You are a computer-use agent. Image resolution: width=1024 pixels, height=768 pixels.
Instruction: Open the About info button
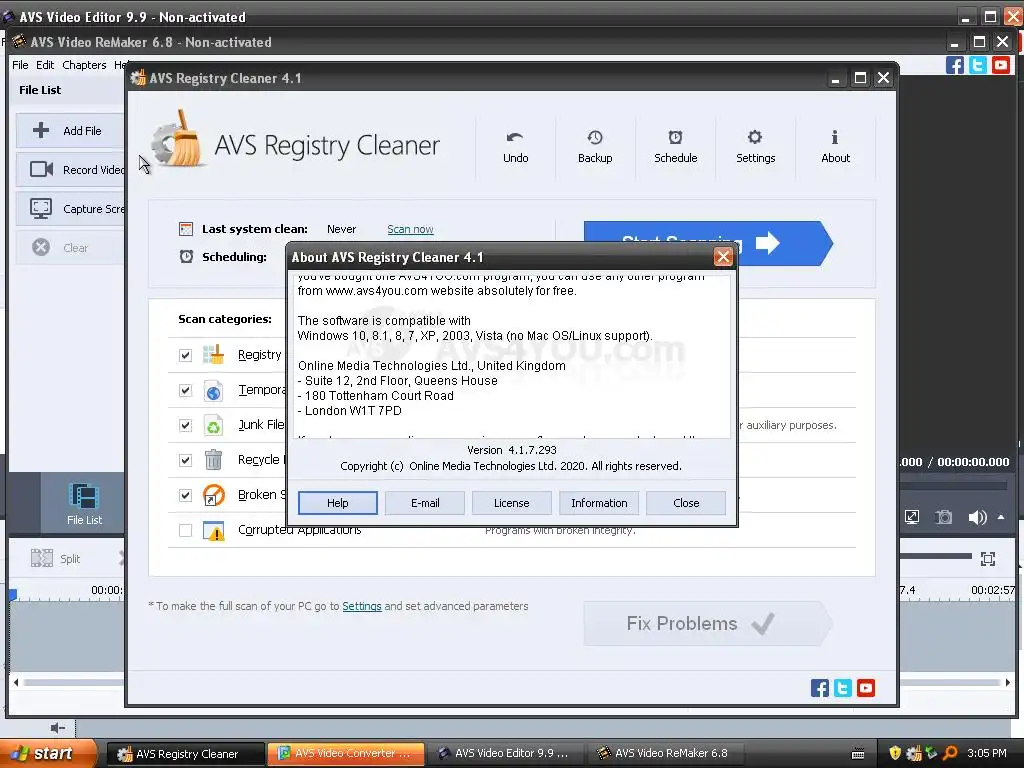(x=835, y=147)
